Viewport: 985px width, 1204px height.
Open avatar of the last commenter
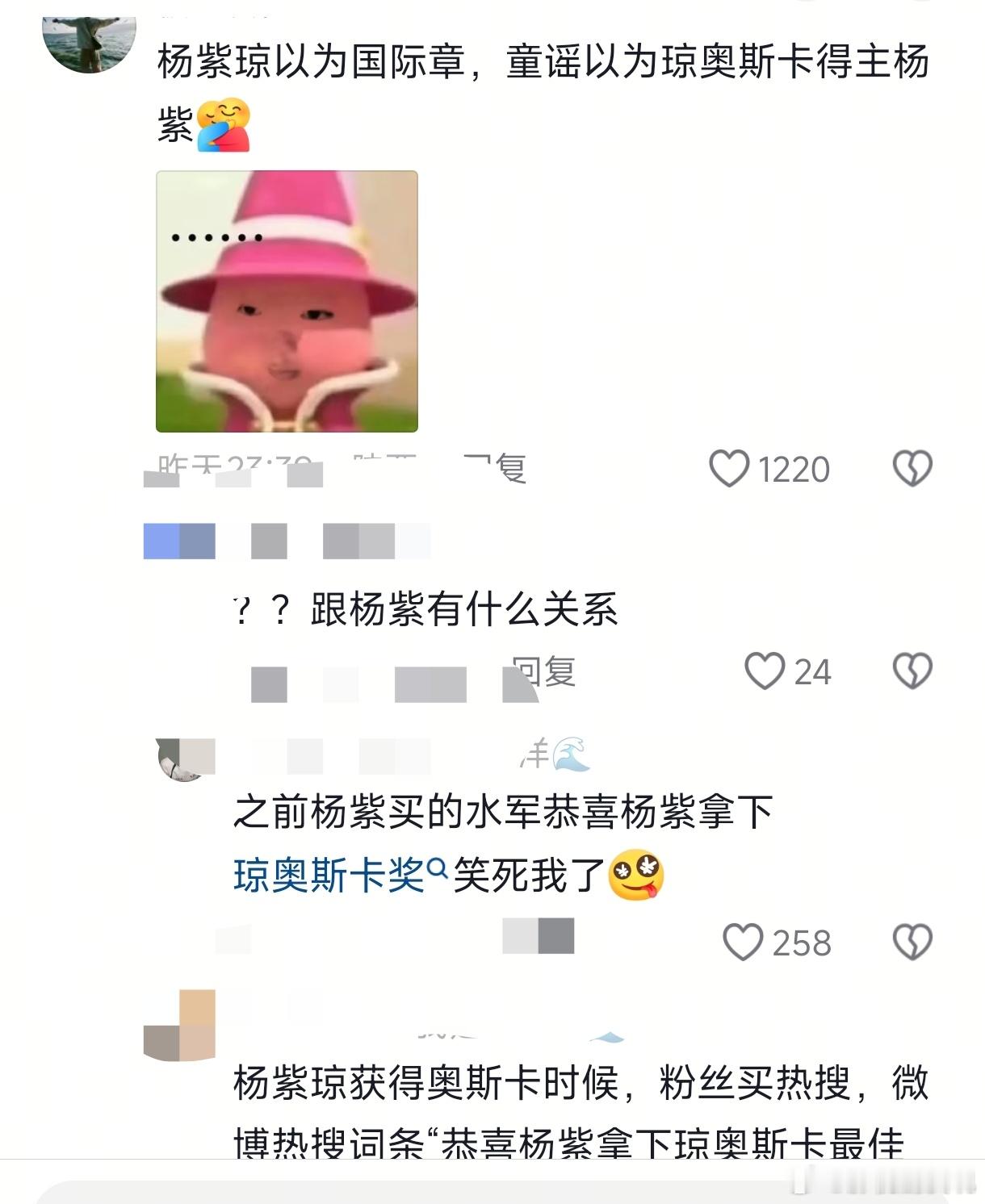tap(179, 1025)
